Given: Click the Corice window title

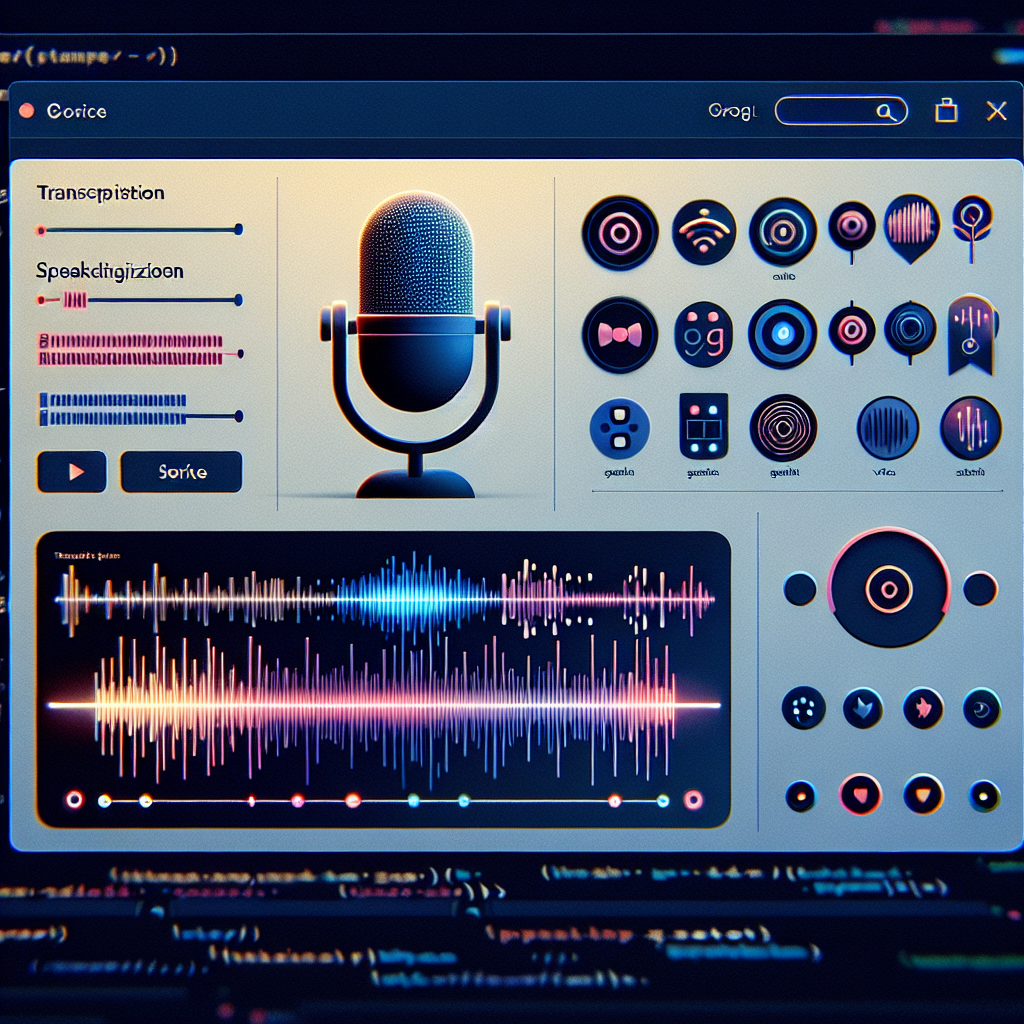Looking at the screenshot, I should [x=78, y=111].
